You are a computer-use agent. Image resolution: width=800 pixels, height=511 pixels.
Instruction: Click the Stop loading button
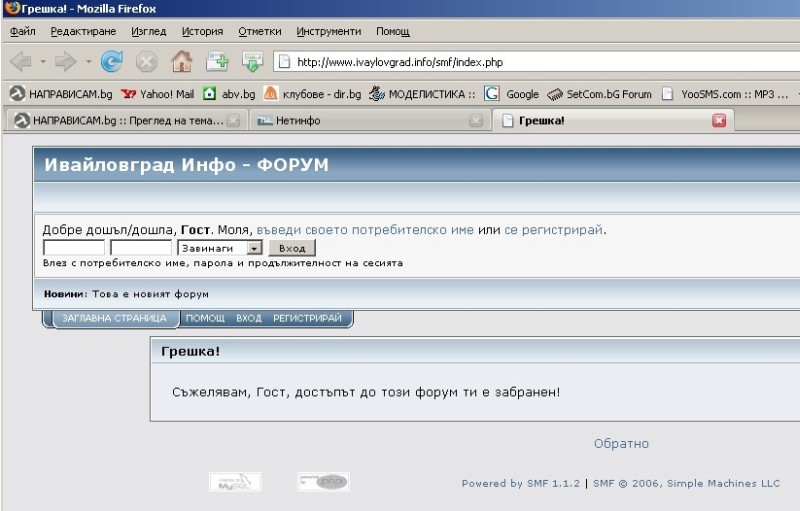pos(147,62)
